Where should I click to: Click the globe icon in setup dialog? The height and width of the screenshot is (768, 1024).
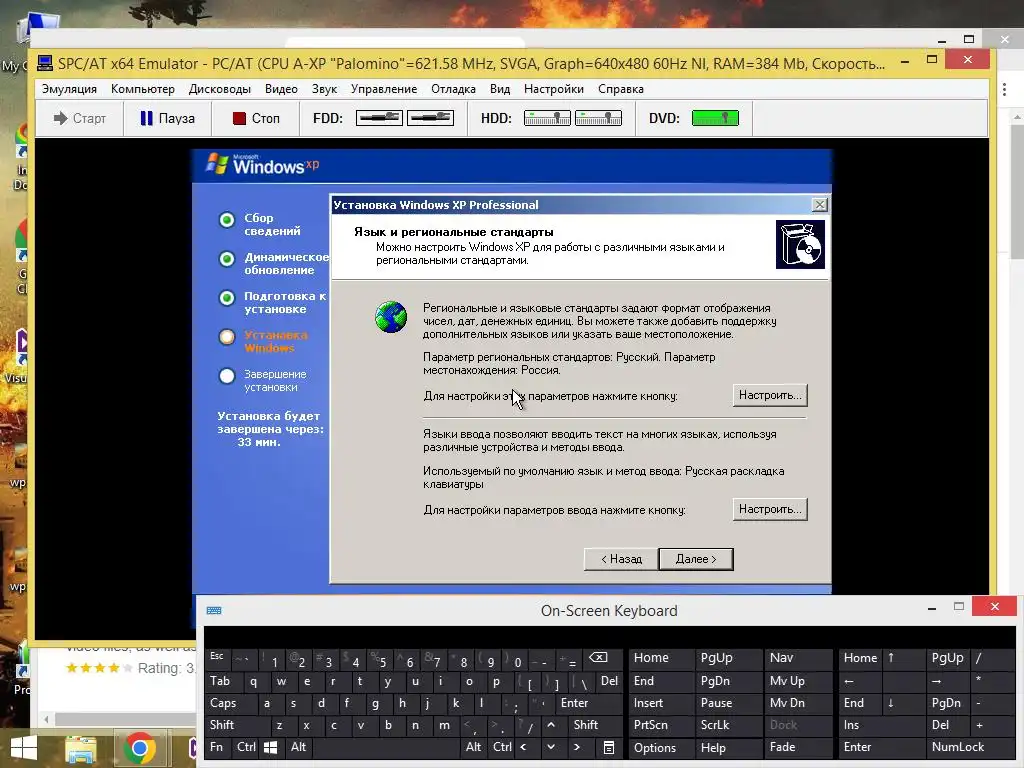point(391,317)
